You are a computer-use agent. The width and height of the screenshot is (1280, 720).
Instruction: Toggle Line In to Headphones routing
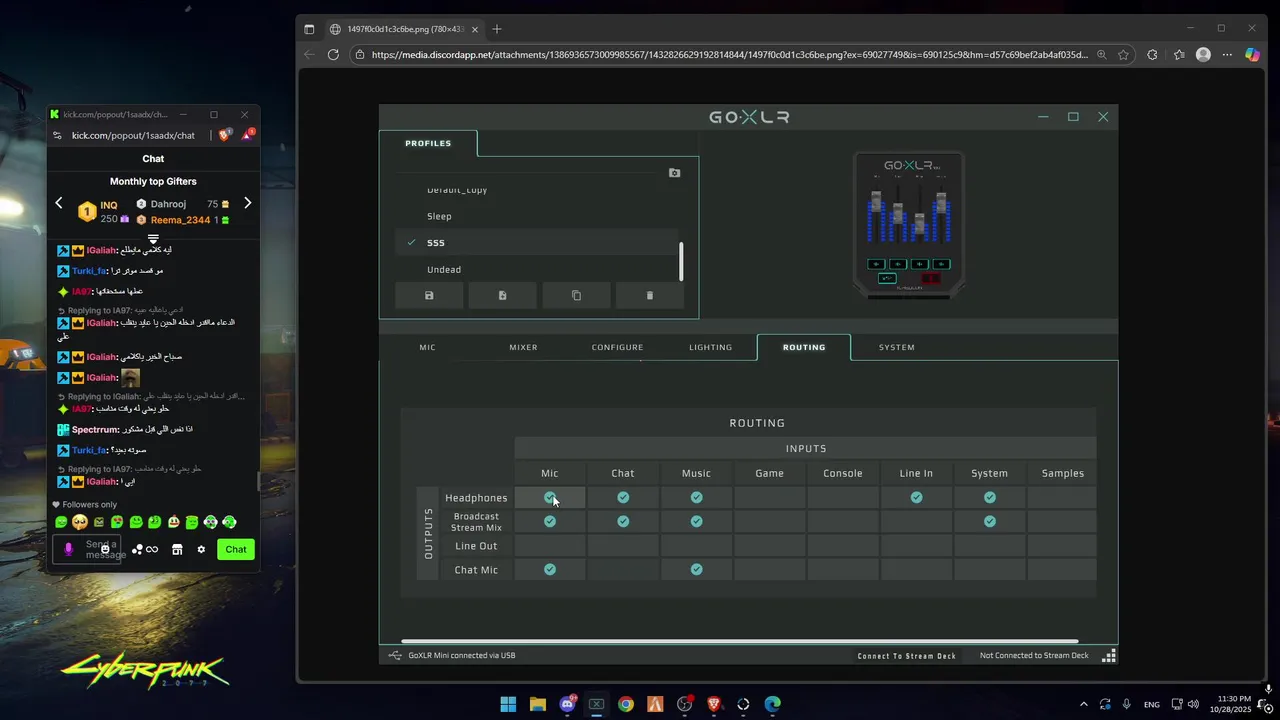(916, 497)
